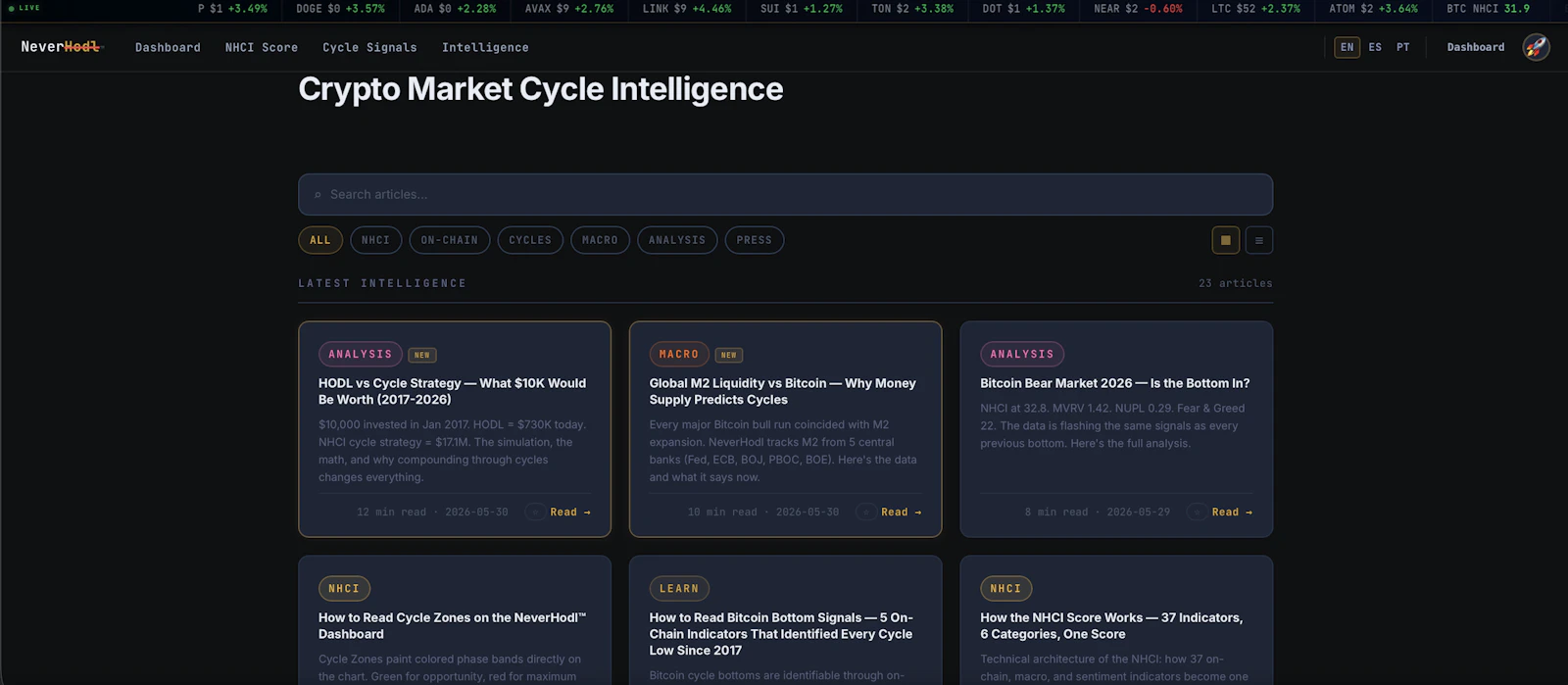Click the NeverHodl logo
The width and height of the screenshot is (1568, 685).
pyautogui.click(x=61, y=47)
